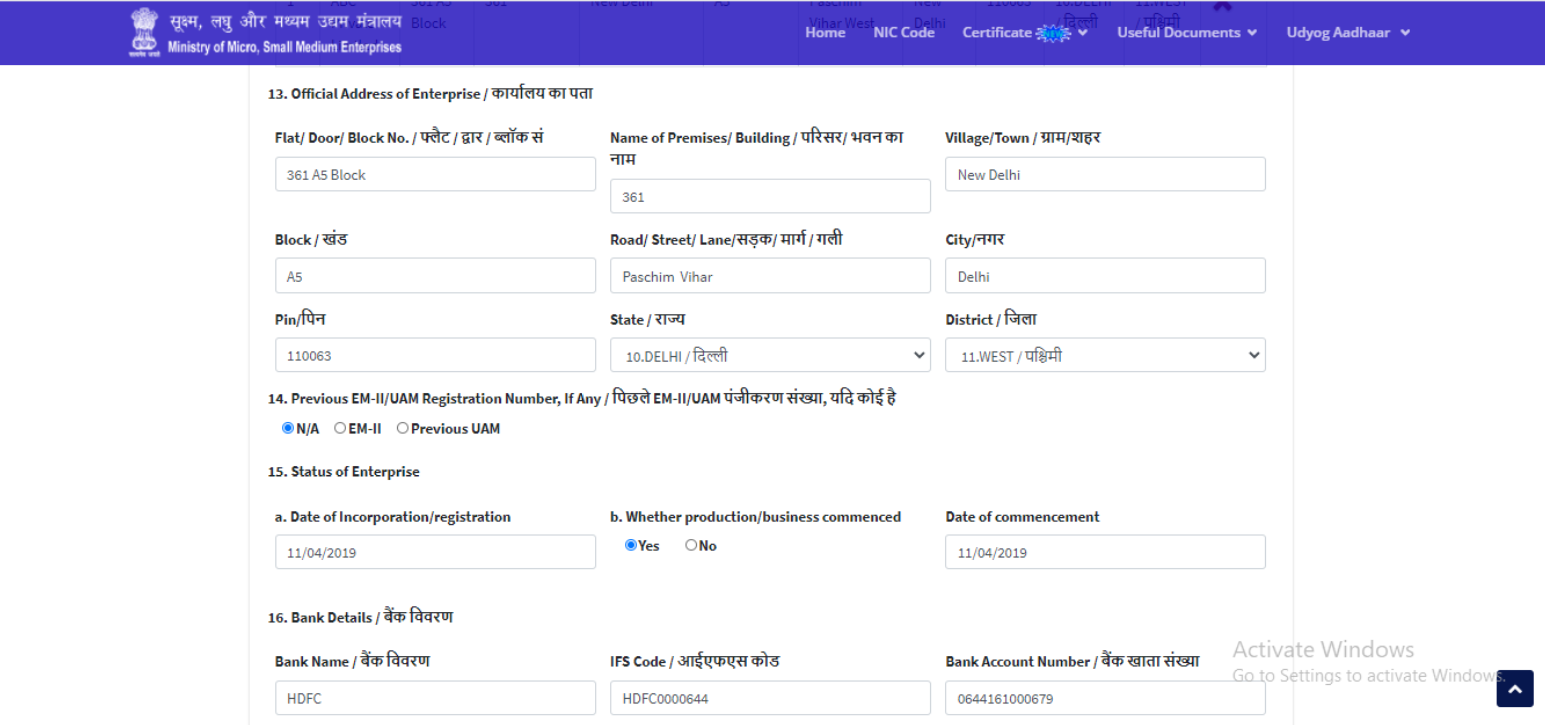Click the Road/Street/Lane field with Paschim Vihar

(770, 276)
